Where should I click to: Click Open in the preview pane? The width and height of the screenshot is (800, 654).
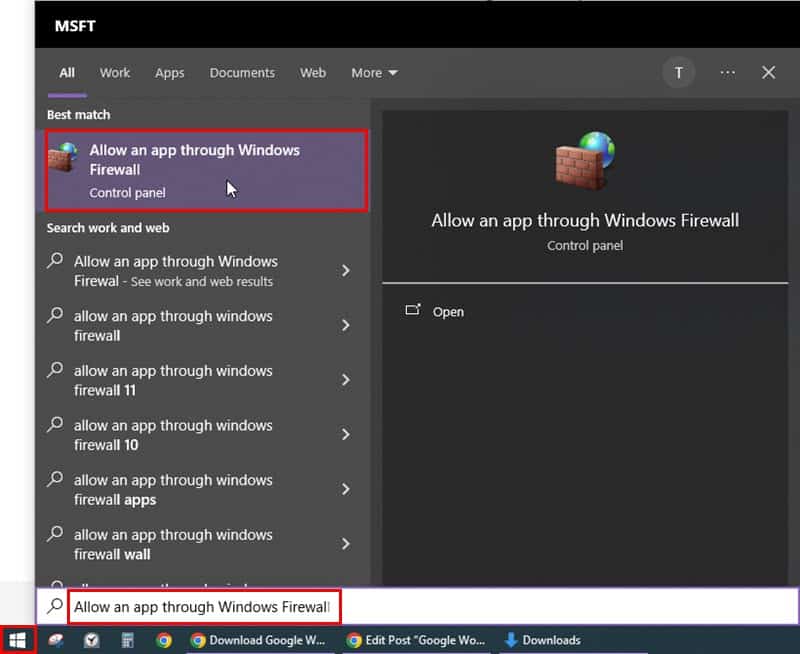[448, 312]
